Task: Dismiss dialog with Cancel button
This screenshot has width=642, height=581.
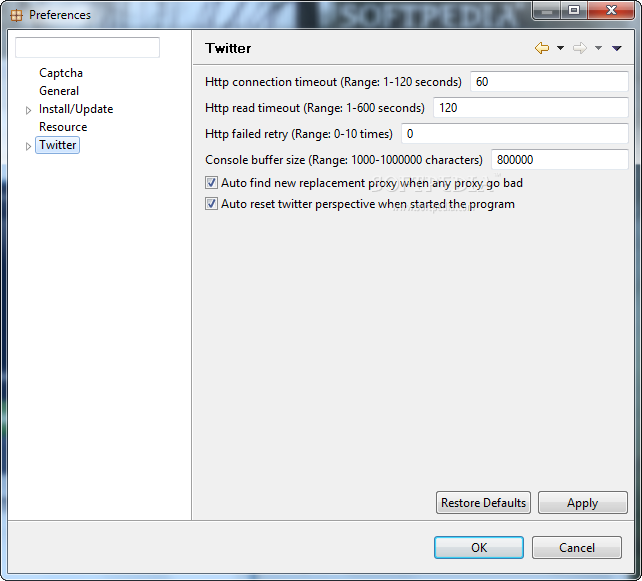Action: click(x=576, y=547)
